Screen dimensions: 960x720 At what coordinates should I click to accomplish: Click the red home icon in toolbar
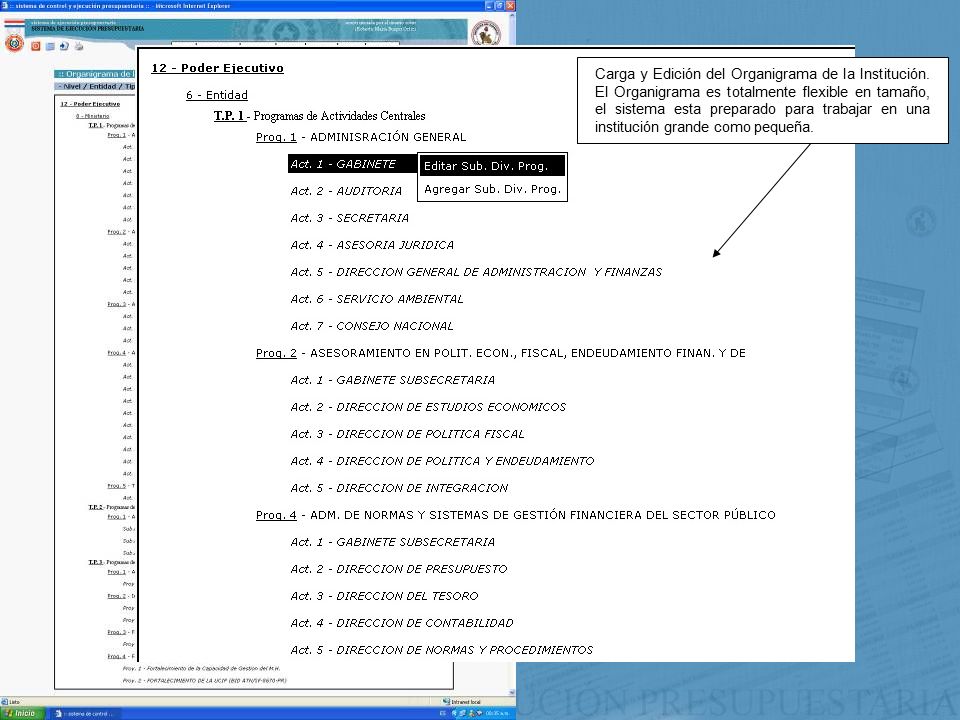(x=36, y=46)
